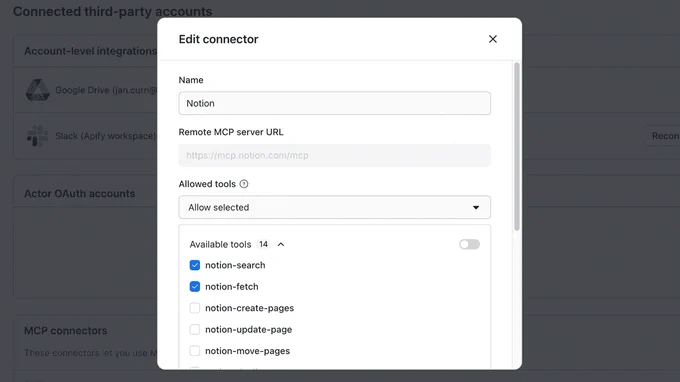Screen dimensions: 680x382
Task: Click the Allowed tools help icon
Action: 244,184
